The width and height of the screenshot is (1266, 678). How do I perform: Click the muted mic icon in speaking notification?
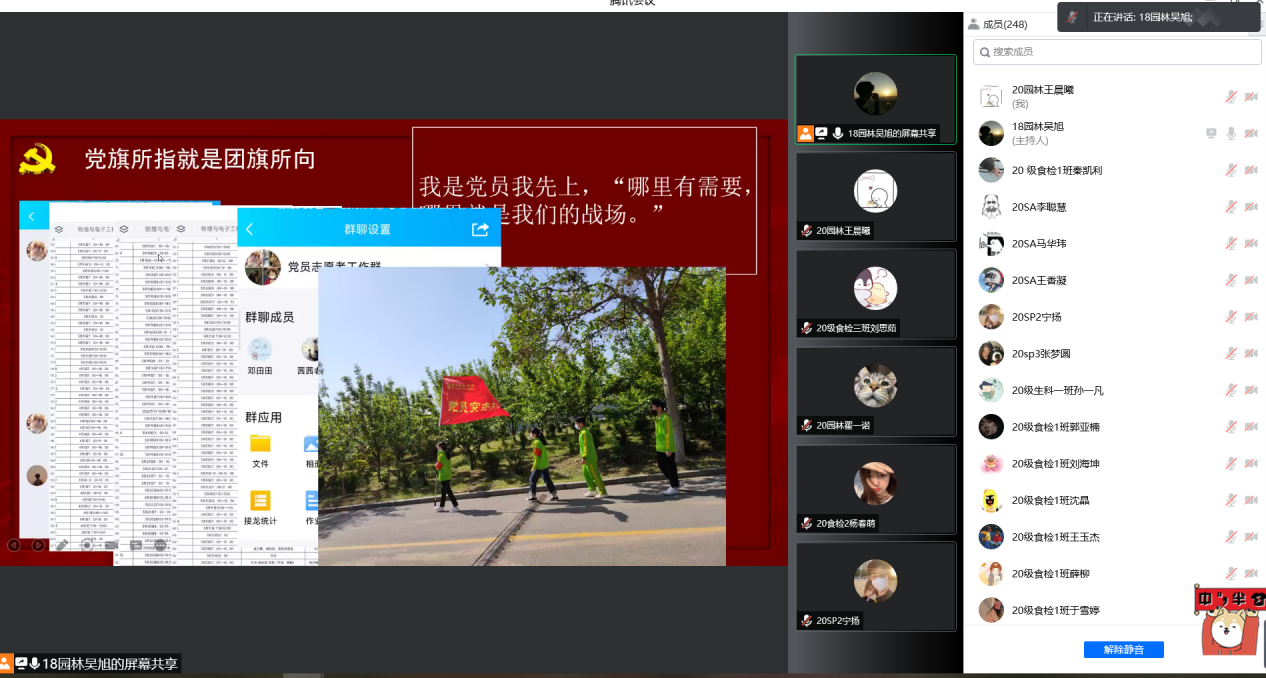point(1074,17)
